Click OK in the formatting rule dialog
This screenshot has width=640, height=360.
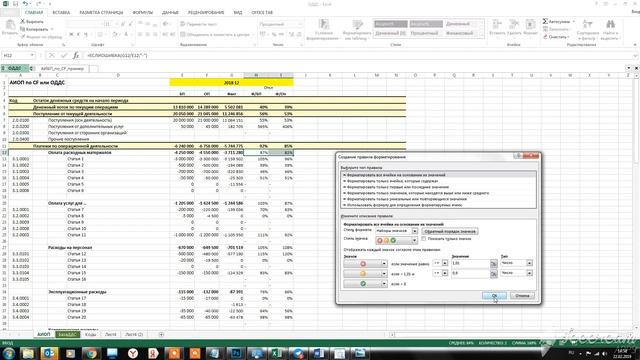pyautogui.click(x=494, y=296)
